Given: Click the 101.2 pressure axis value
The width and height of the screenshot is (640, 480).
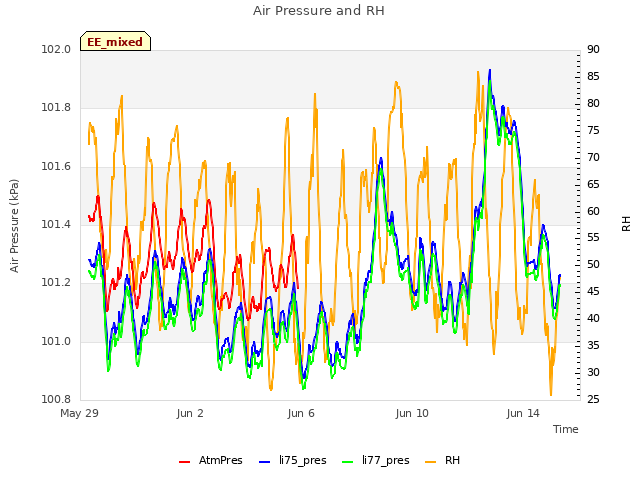Looking at the screenshot, I should tap(56, 283).
